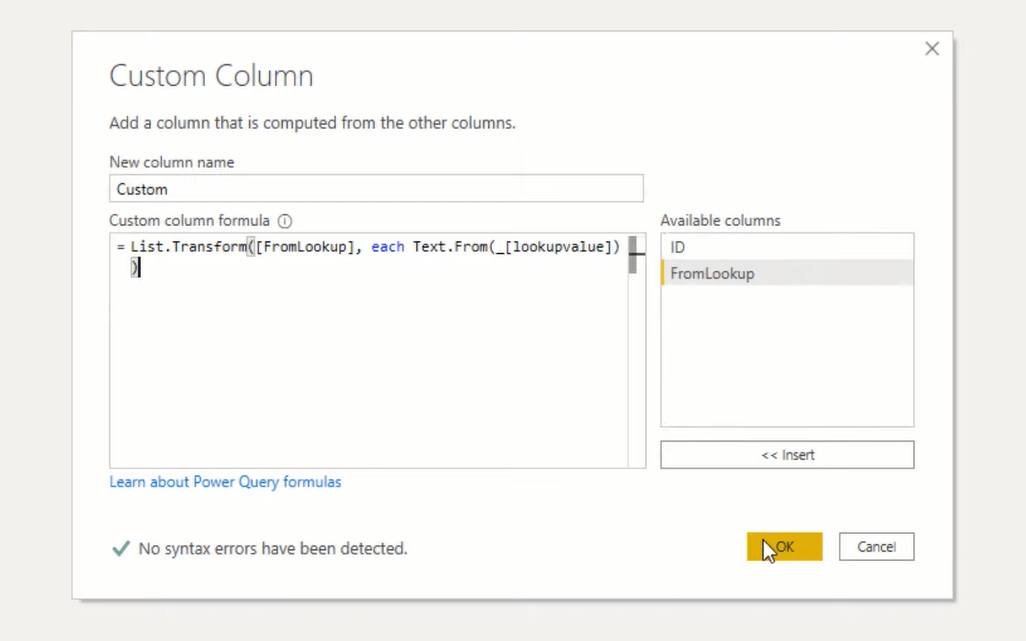Select the ID column in Available columns
The width and height of the screenshot is (1026, 641).
pyautogui.click(x=787, y=247)
